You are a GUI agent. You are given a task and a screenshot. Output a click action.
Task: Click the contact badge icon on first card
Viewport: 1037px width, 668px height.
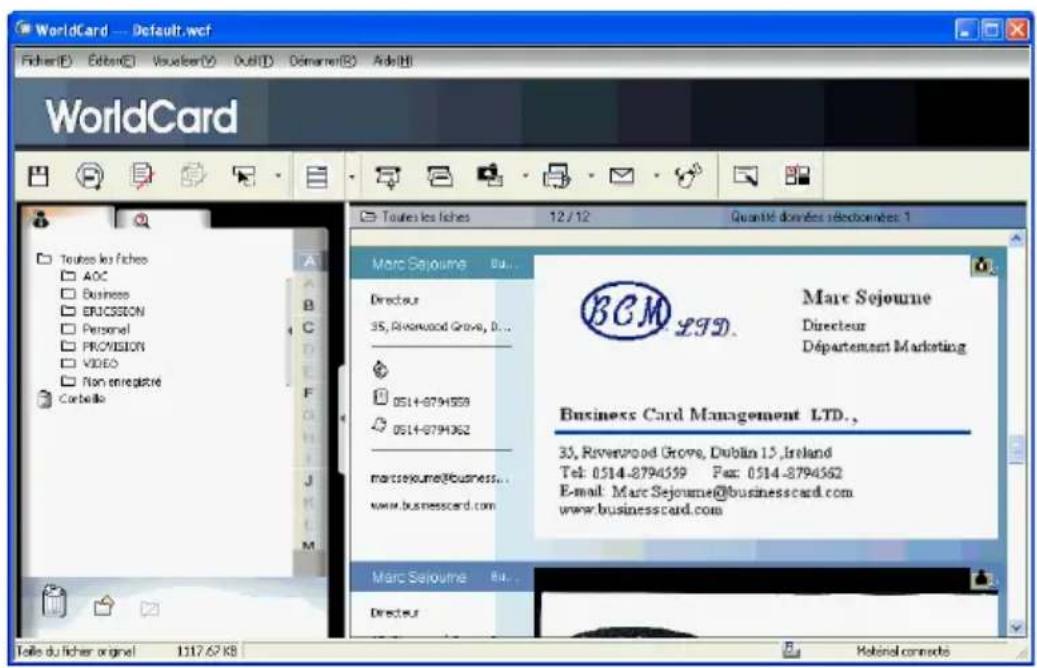982,265
